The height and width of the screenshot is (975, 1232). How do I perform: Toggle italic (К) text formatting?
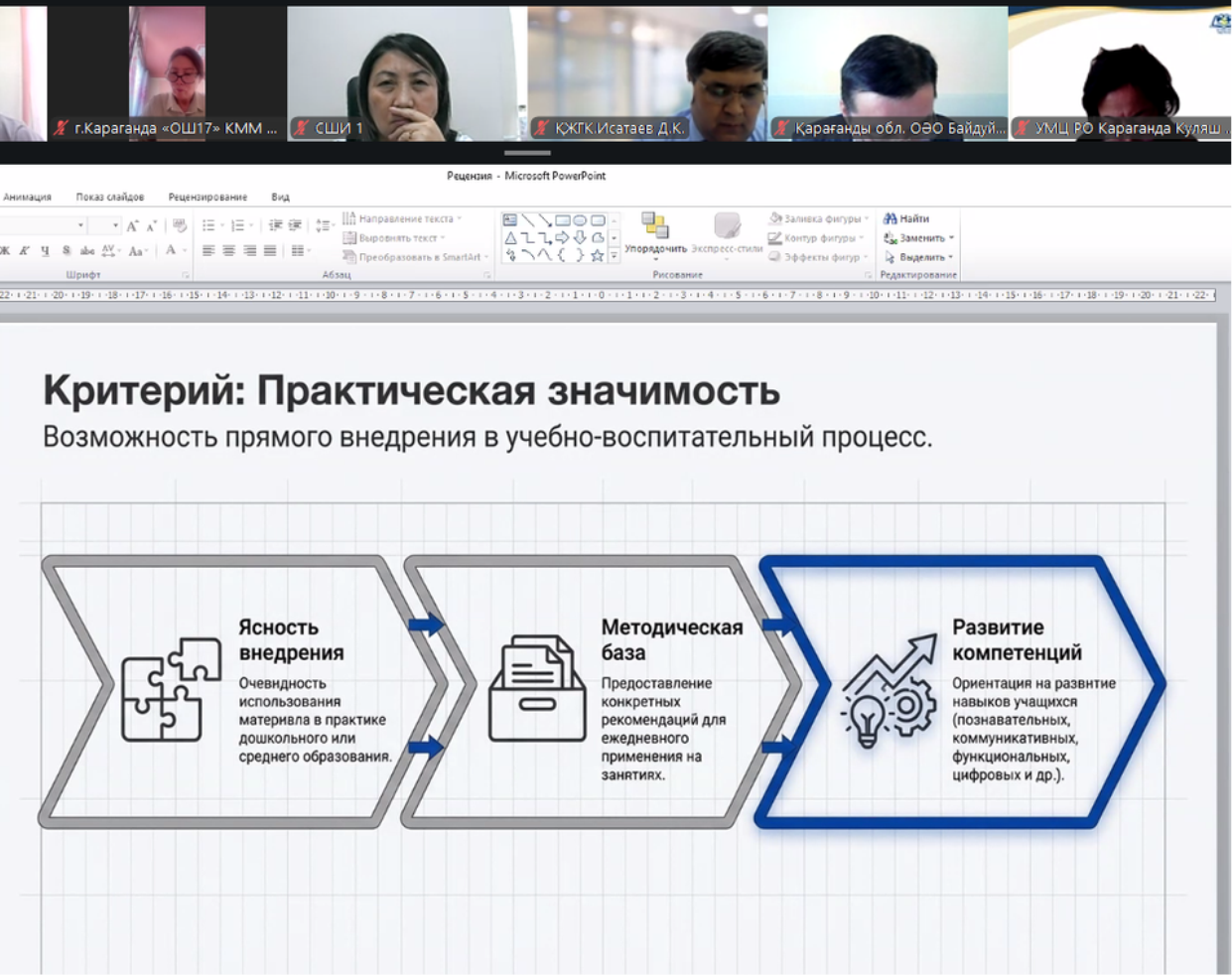(x=25, y=251)
